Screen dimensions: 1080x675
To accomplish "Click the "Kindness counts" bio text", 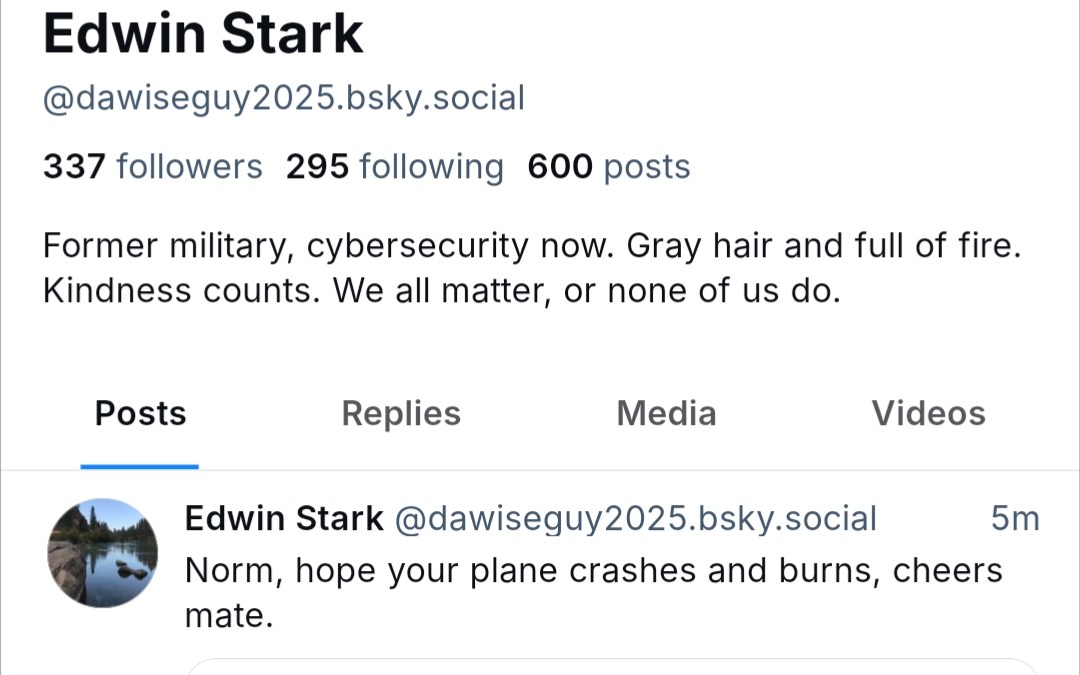I will tap(182, 290).
